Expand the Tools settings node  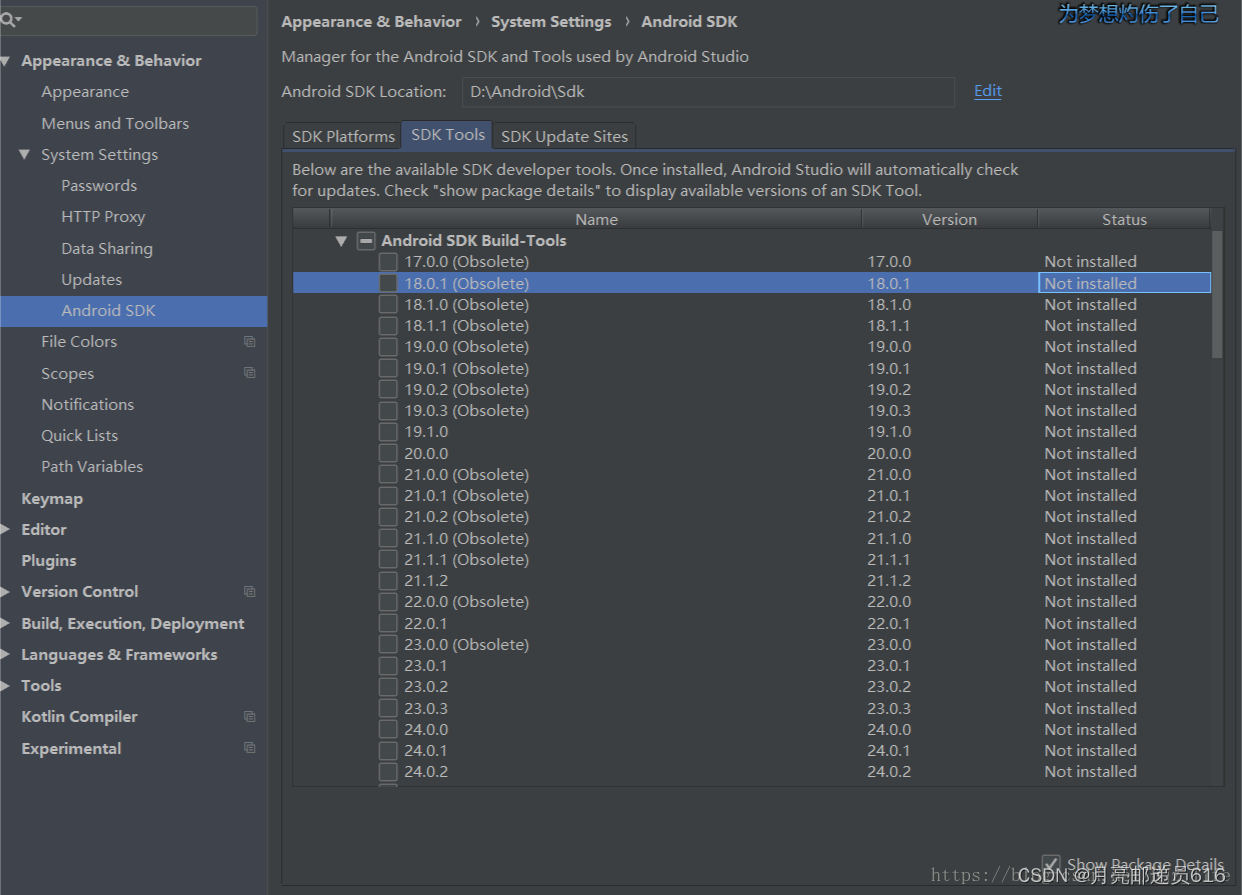pos(6,686)
